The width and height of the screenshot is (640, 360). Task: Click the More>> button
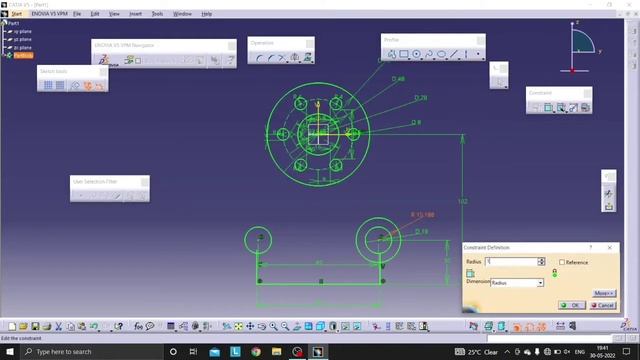click(604, 293)
